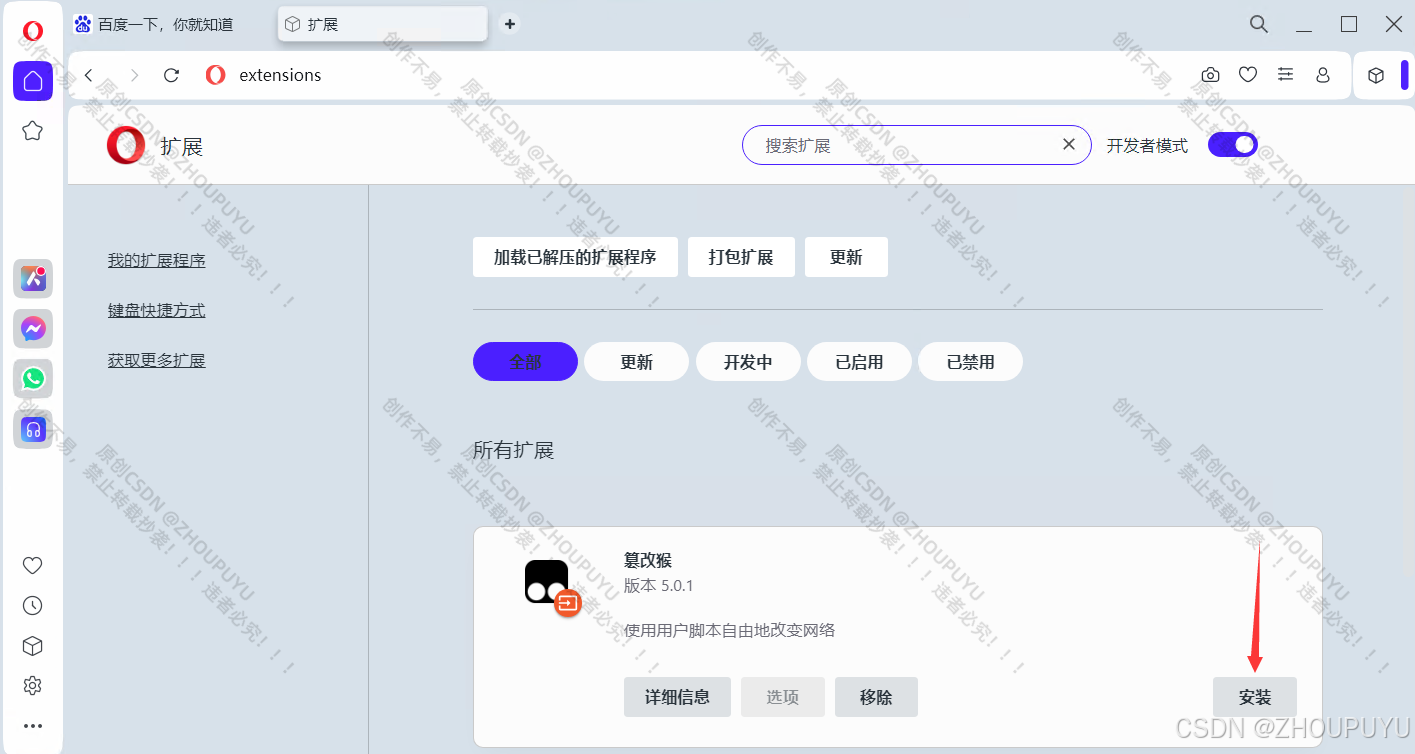Image resolution: width=1415 pixels, height=754 pixels.
Task: Open Easy Setup sliders icon
Action: (1285, 75)
